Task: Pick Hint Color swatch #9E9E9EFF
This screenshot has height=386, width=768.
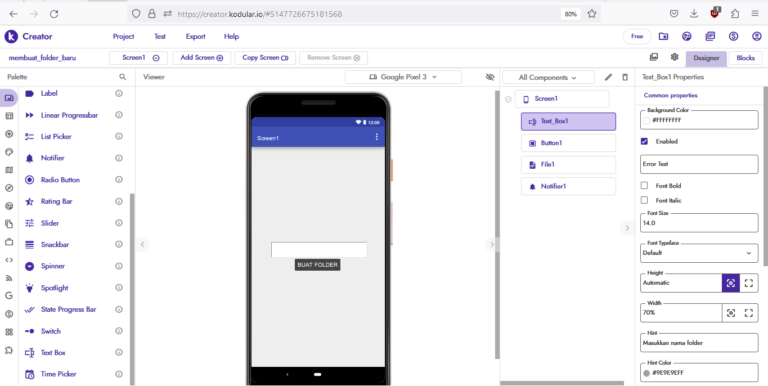Action: (647, 373)
